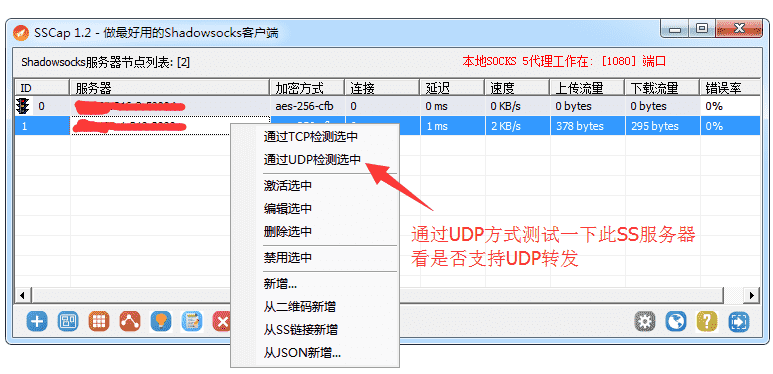Sort by the 下载流量 column header

tap(662, 88)
